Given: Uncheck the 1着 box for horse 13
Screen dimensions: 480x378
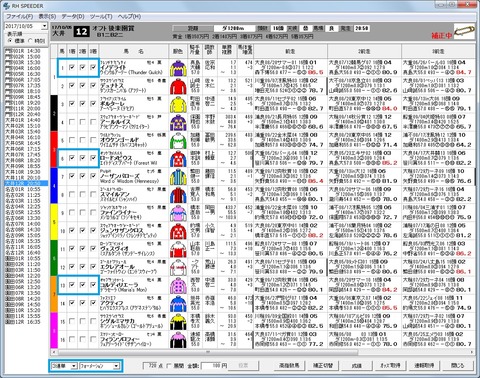Looking at the screenshot, I should coord(72,285).
